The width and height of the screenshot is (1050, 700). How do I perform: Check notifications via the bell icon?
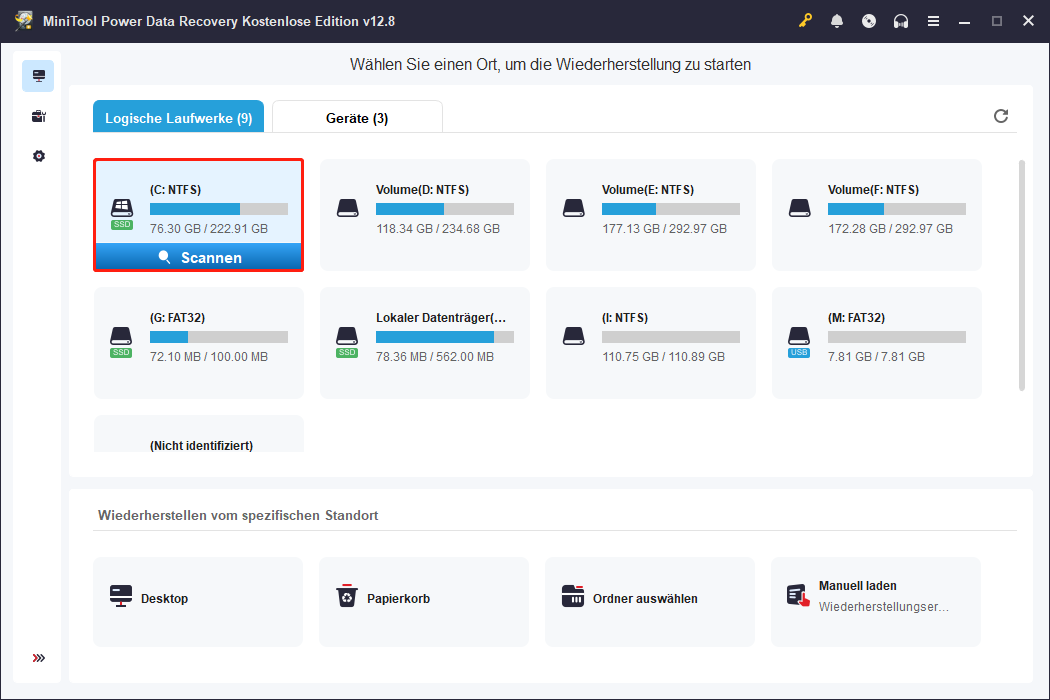pyautogui.click(x=837, y=20)
